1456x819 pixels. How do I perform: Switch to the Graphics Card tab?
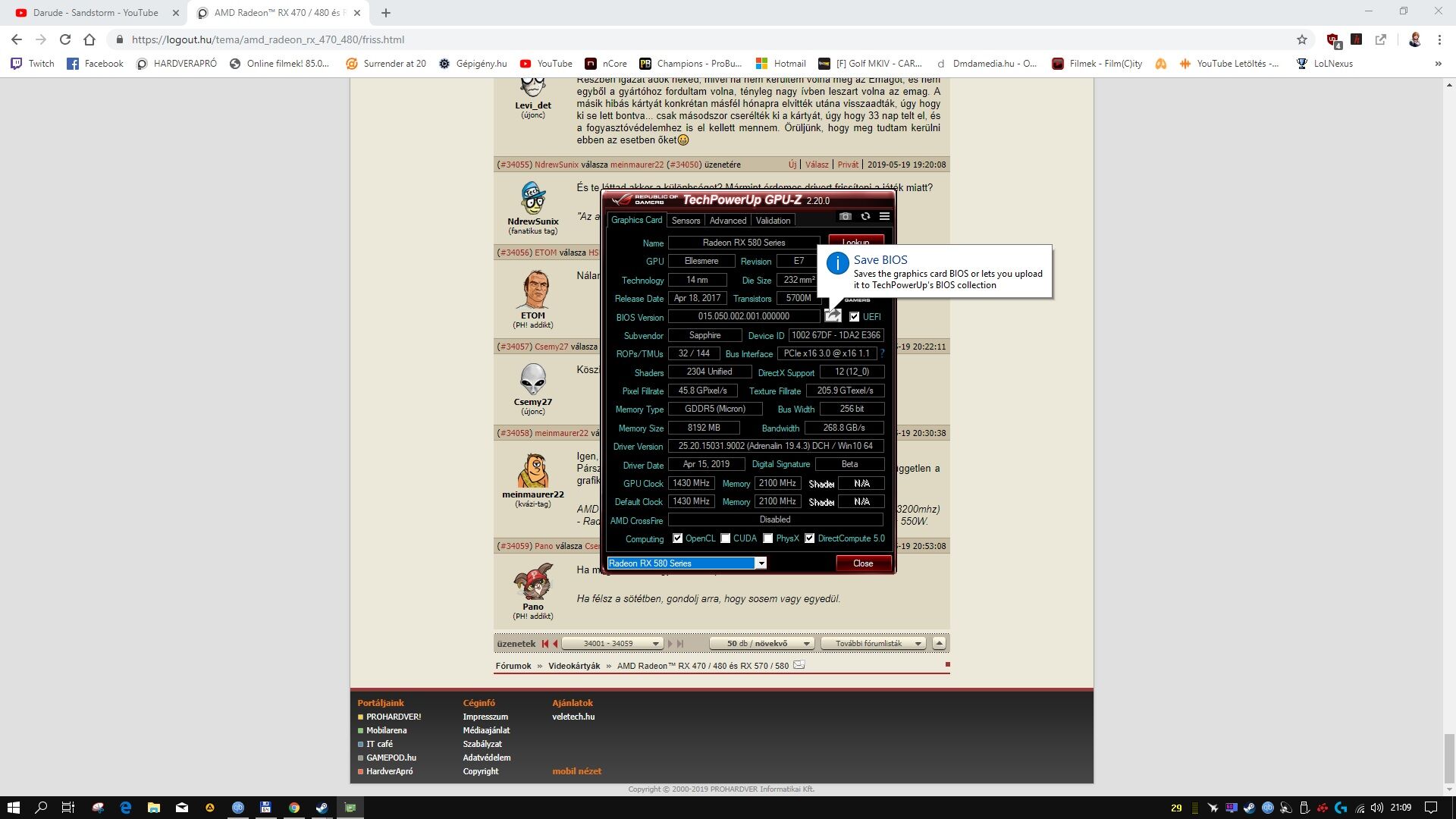636,220
